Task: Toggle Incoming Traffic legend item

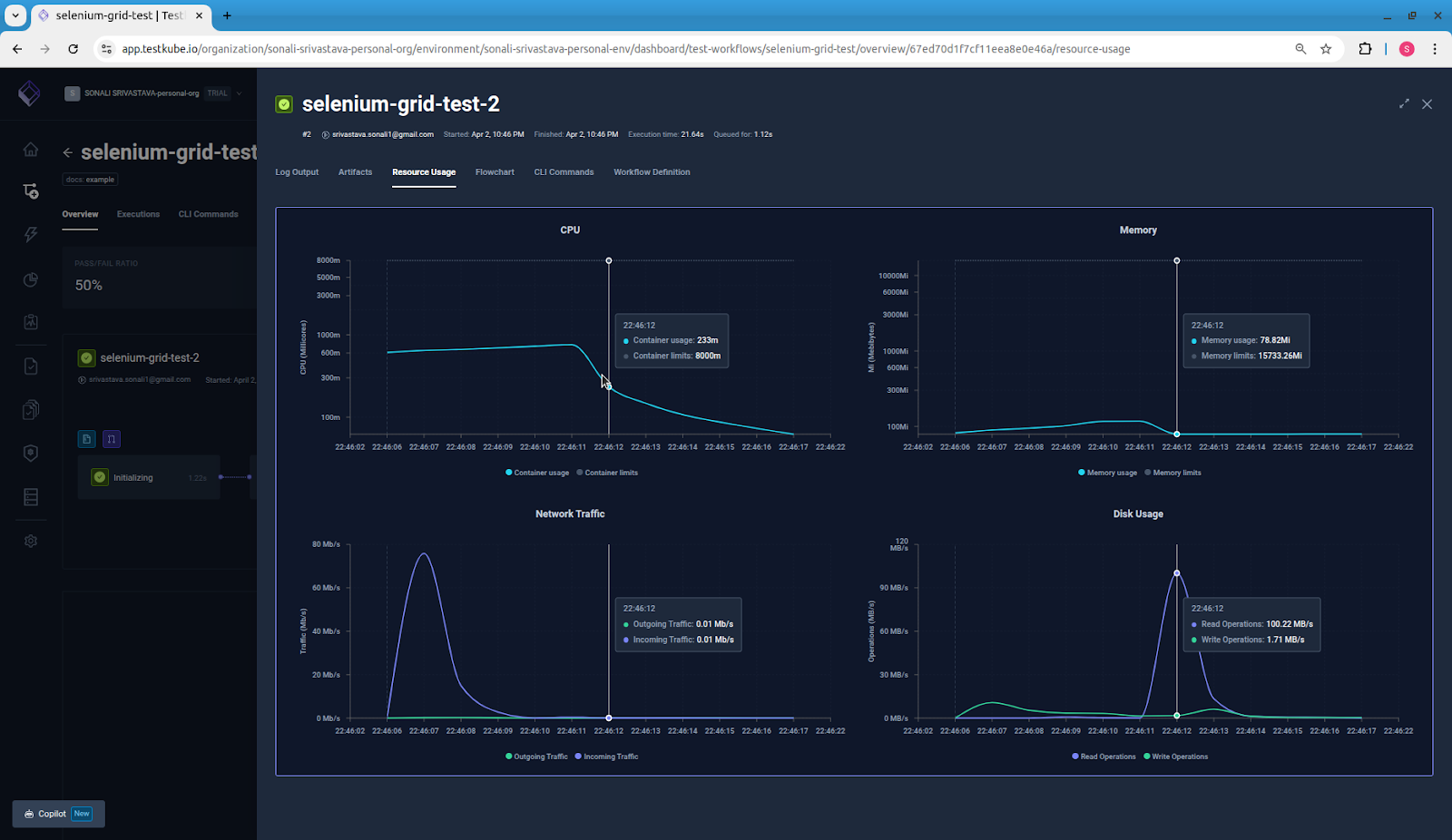Action: pyautogui.click(x=606, y=757)
